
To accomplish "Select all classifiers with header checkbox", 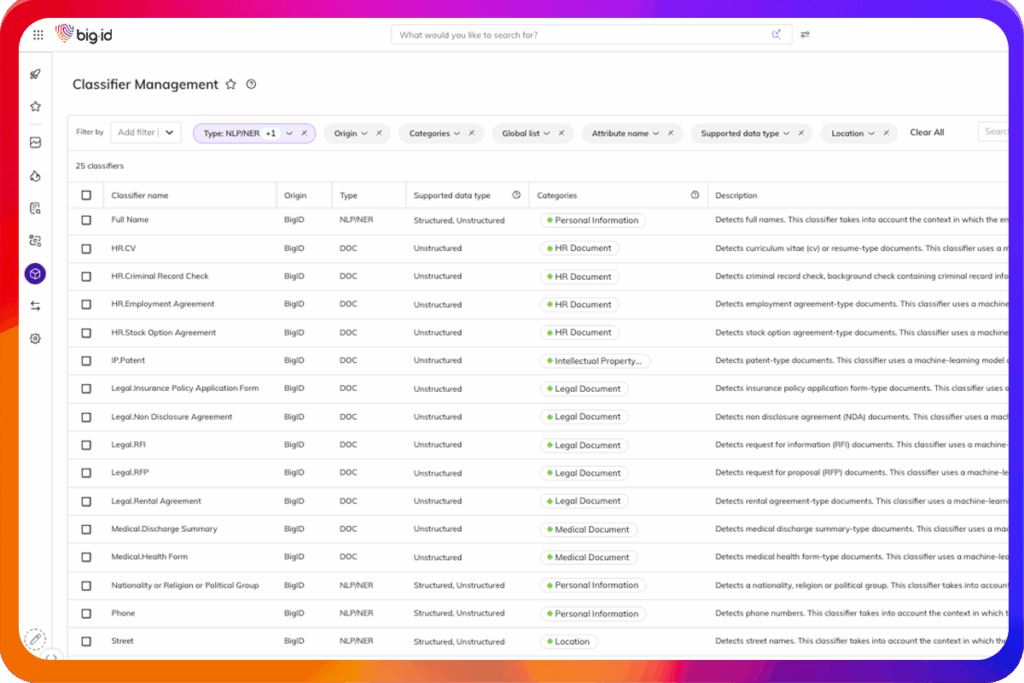I will pyautogui.click(x=86, y=196).
